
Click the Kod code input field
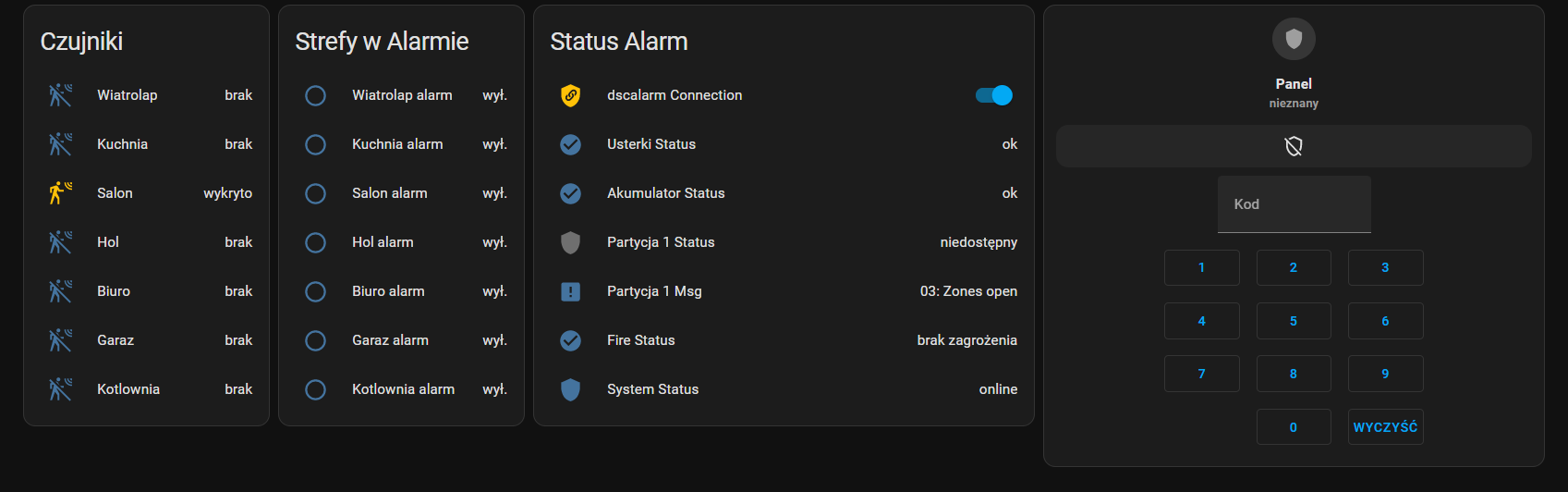coord(1294,204)
